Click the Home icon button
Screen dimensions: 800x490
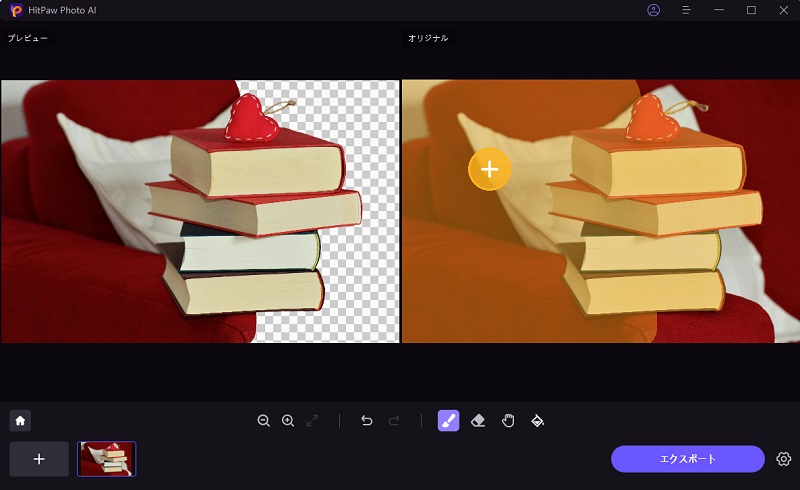tap(19, 421)
